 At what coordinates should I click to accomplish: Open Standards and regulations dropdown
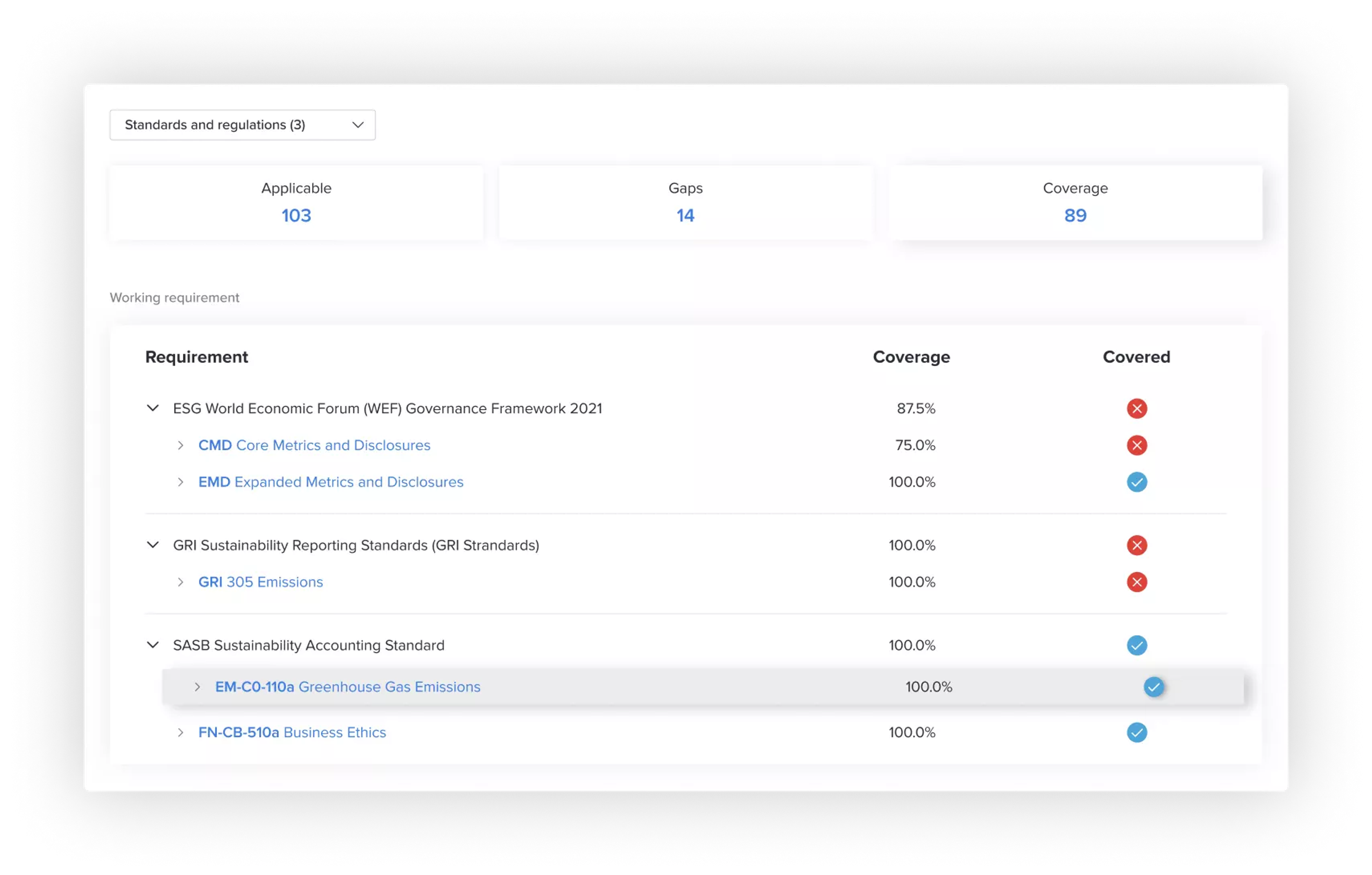pos(242,125)
